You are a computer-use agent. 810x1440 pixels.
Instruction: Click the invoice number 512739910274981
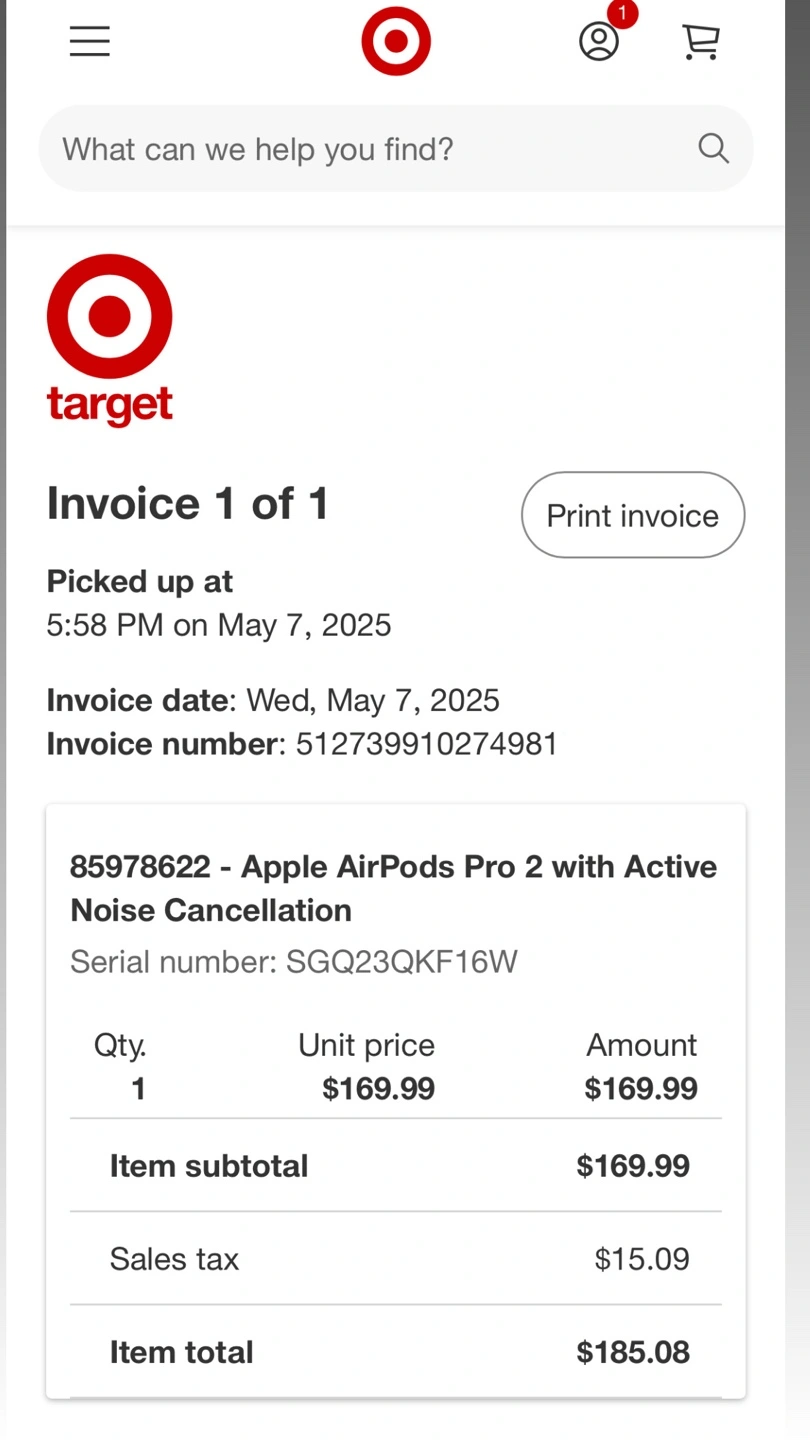click(427, 744)
